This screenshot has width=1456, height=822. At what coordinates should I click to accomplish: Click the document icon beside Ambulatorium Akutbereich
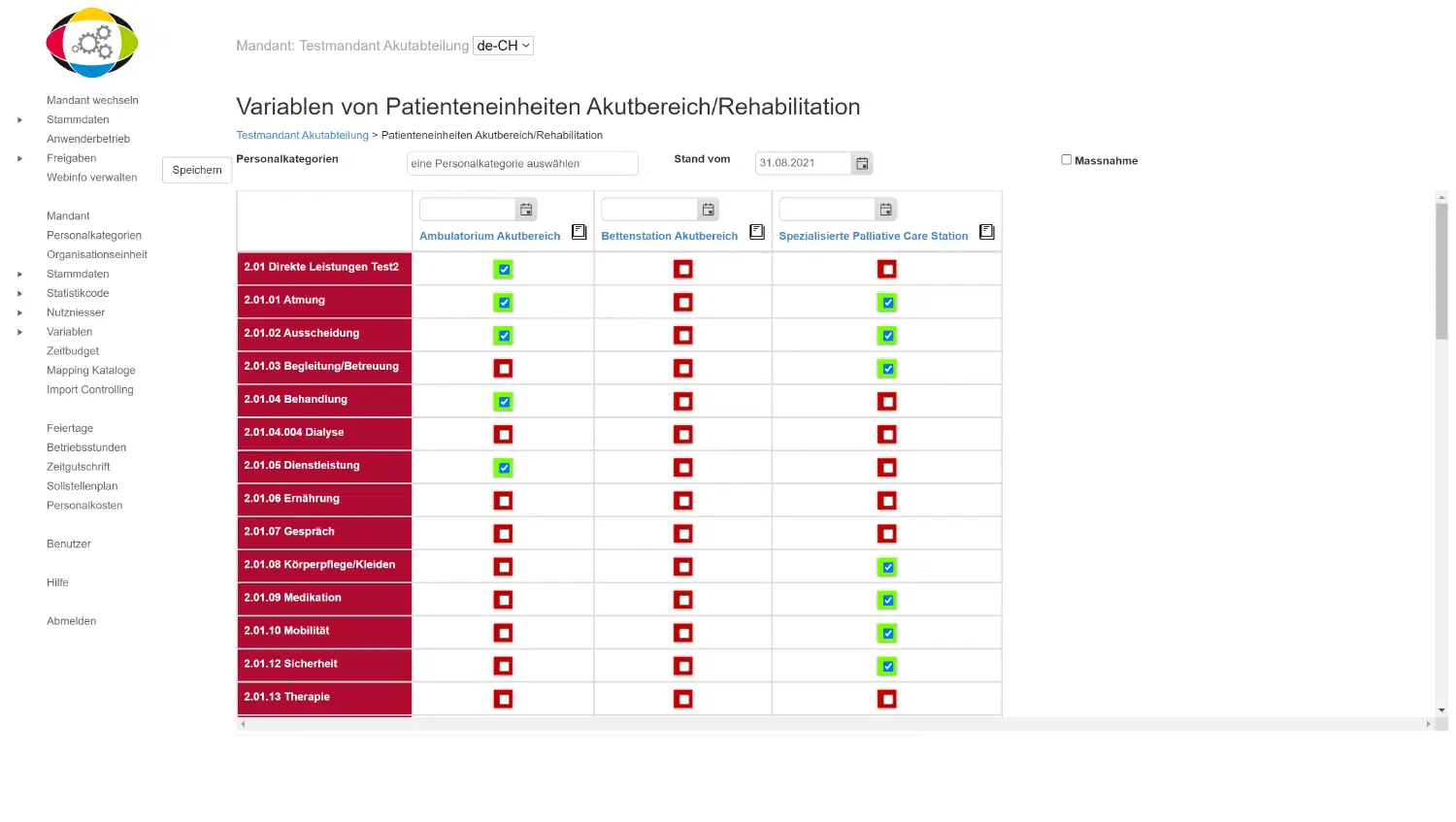coord(579,232)
